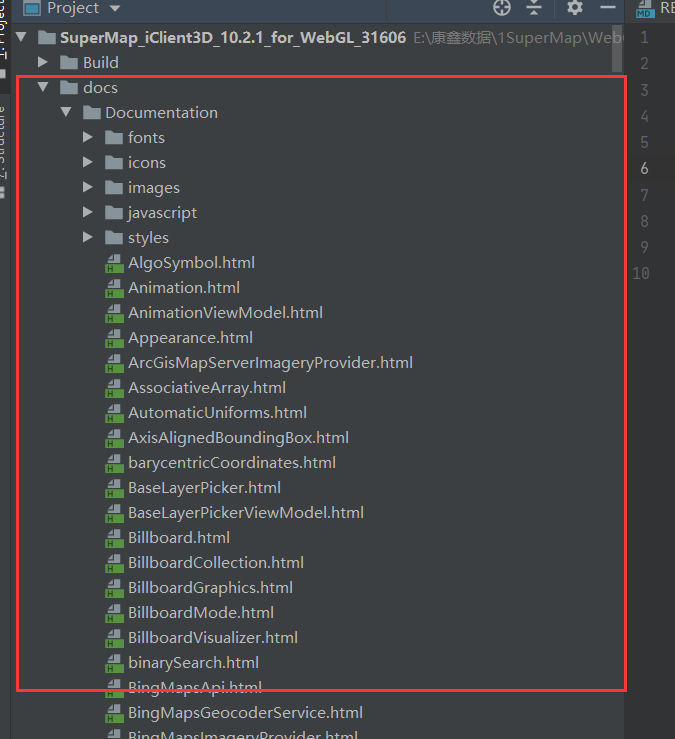This screenshot has width=675, height=739.
Task: Collapse the SuperMap_iClient3D root folder arrow
Action: [x=21, y=37]
